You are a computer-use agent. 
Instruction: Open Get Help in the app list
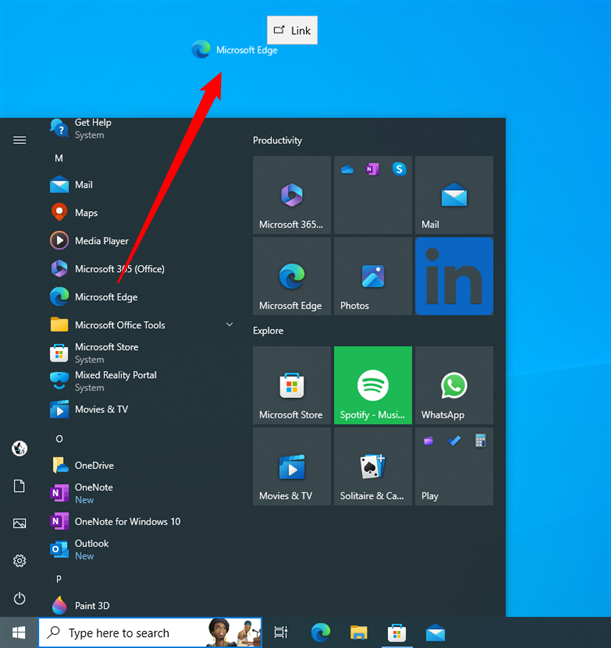[141, 129]
